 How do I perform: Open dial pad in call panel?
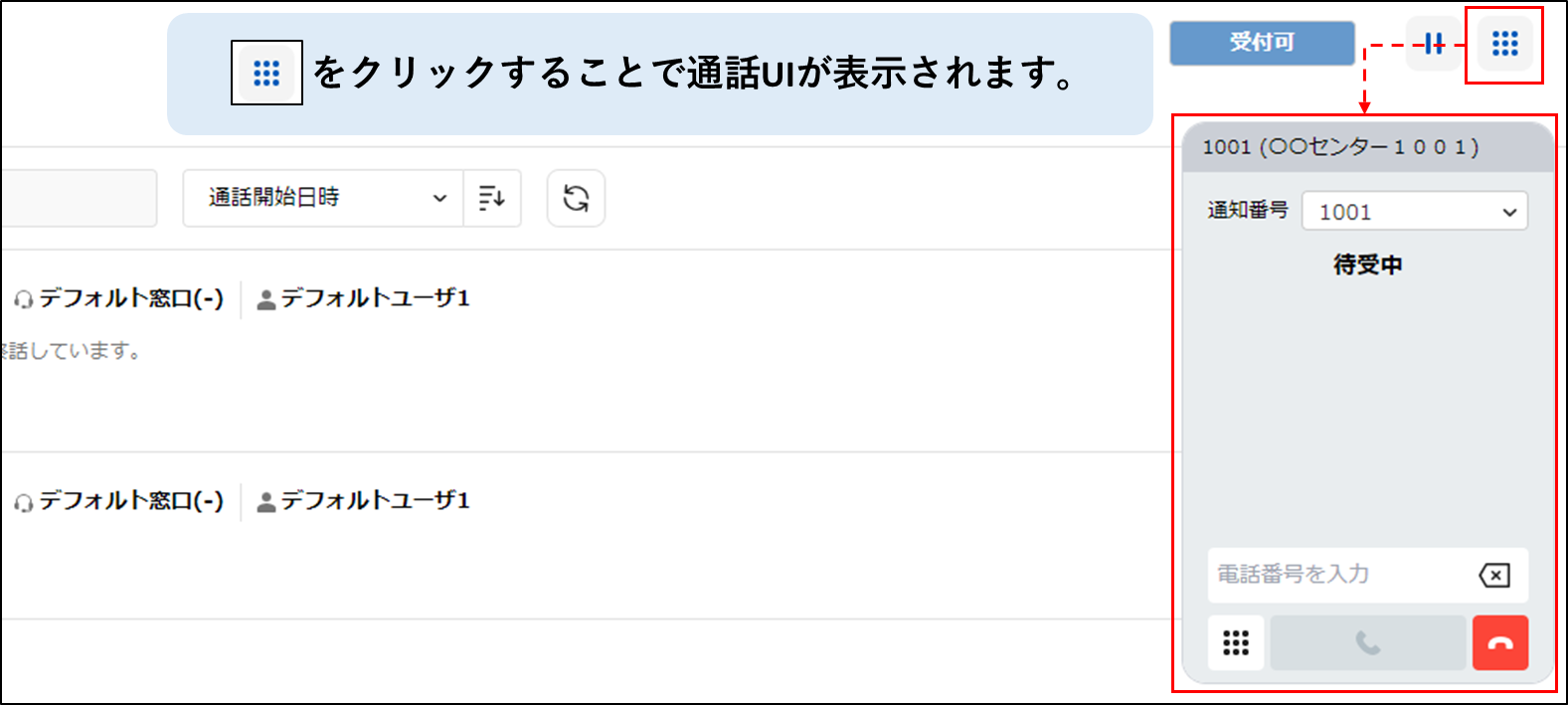point(1236,643)
